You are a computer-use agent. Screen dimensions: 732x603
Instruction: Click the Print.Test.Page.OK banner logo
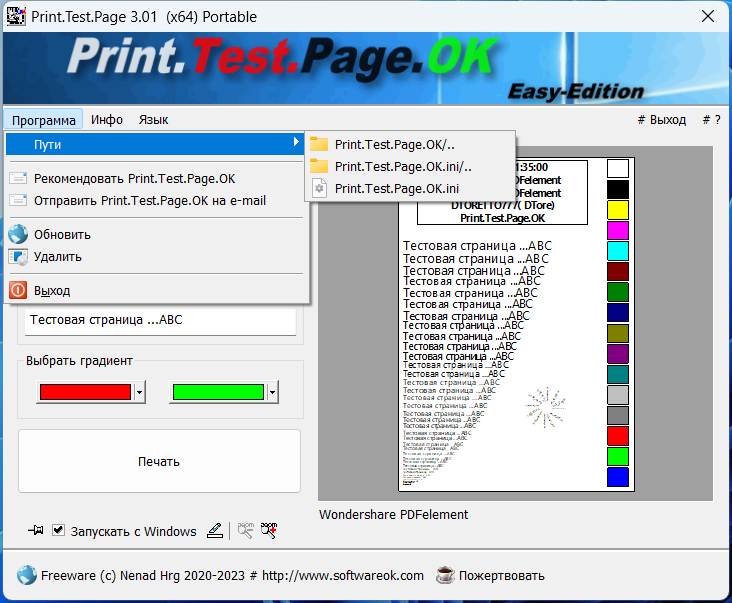(283, 58)
